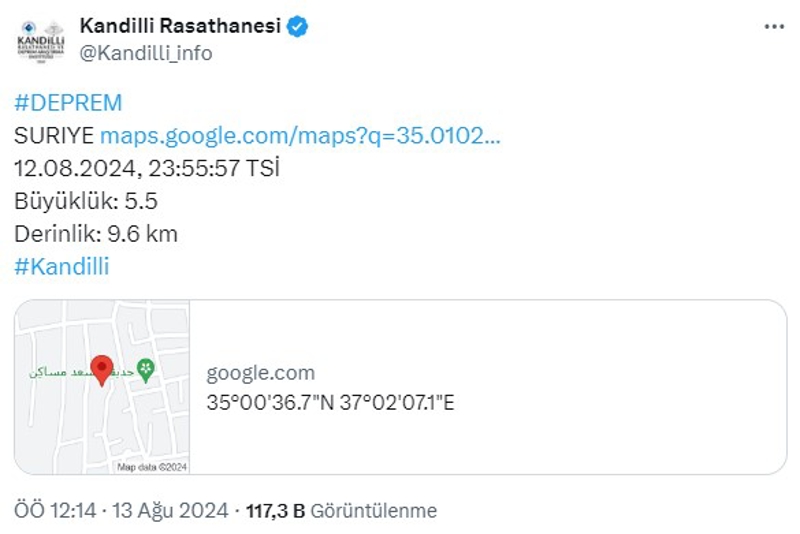Go to the @Kandilli_info handle

click(x=146, y=53)
